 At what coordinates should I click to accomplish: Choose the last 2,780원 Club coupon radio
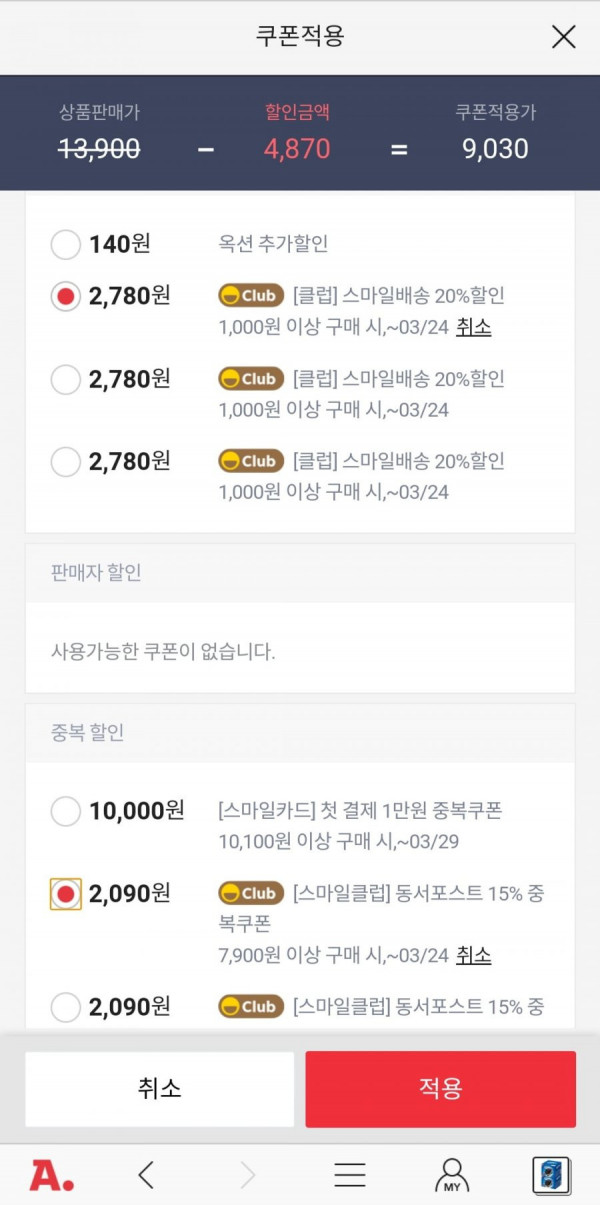(x=66, y=462)
